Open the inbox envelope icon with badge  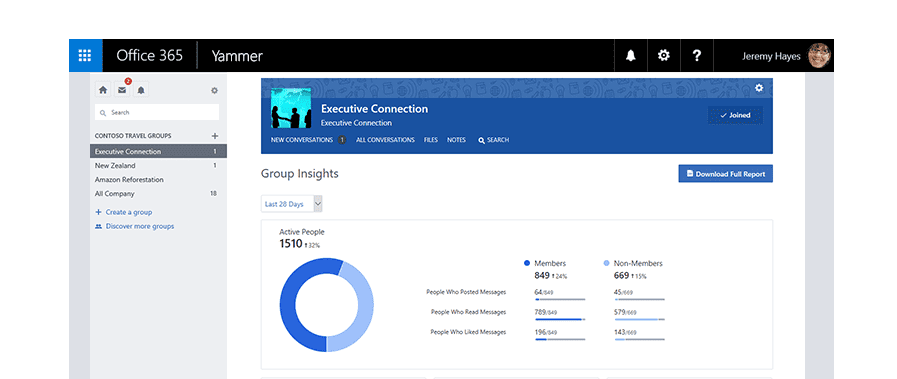(122, 90)
